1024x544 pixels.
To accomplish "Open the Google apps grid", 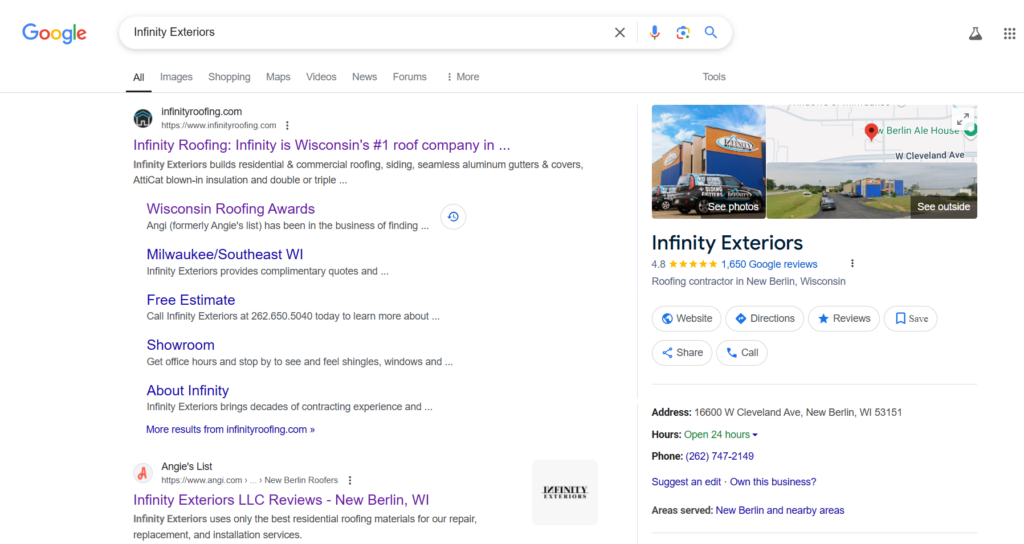I will (x=1010, y=33).
